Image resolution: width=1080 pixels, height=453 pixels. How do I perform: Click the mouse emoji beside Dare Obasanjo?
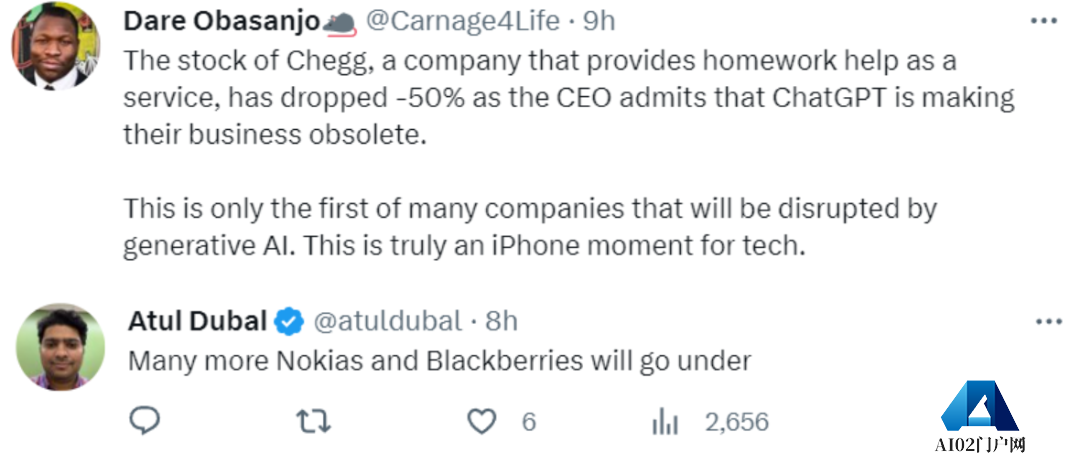click(340, 21)
